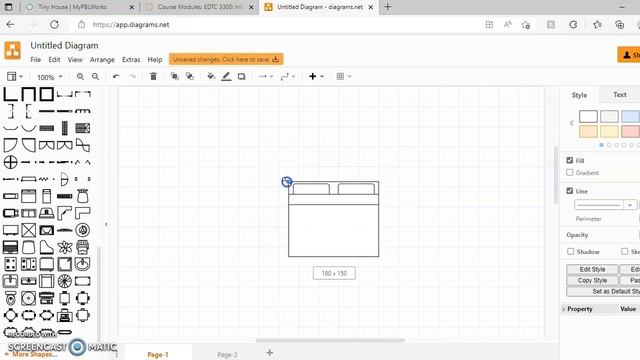
Task: Show previous color swatch set
Action: (x=571, y=123)
